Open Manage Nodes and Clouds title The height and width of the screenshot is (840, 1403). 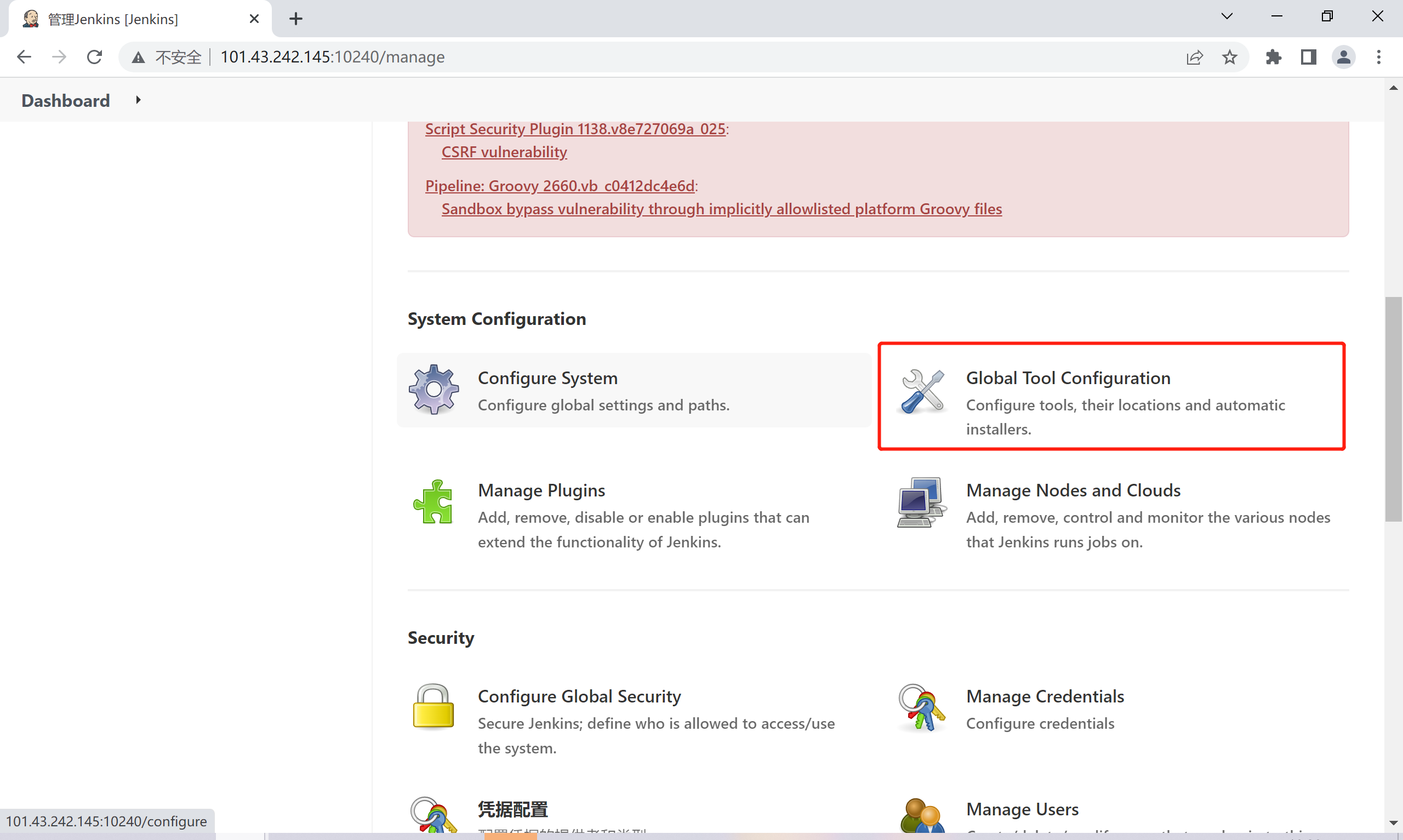1073,490
